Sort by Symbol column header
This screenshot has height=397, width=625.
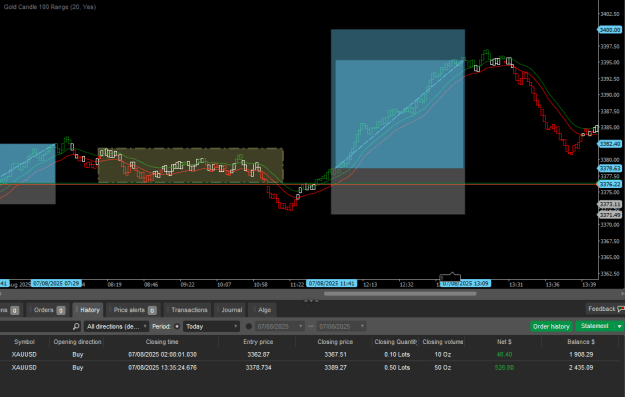click(x=24, y=342)
